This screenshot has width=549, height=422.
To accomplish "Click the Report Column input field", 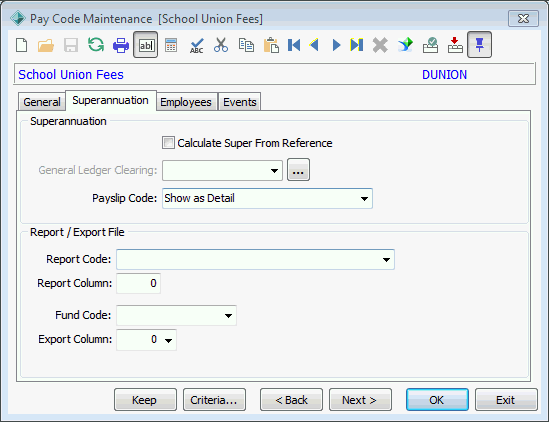I will click(x=138, y=283).
